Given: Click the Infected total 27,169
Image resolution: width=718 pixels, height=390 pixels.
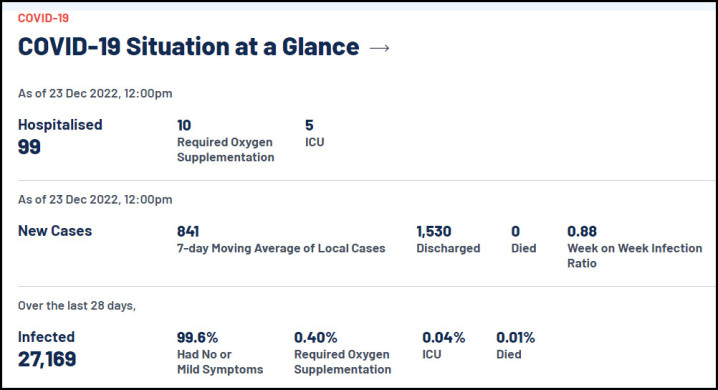Looking at the screenshot, I should [47, 359].
